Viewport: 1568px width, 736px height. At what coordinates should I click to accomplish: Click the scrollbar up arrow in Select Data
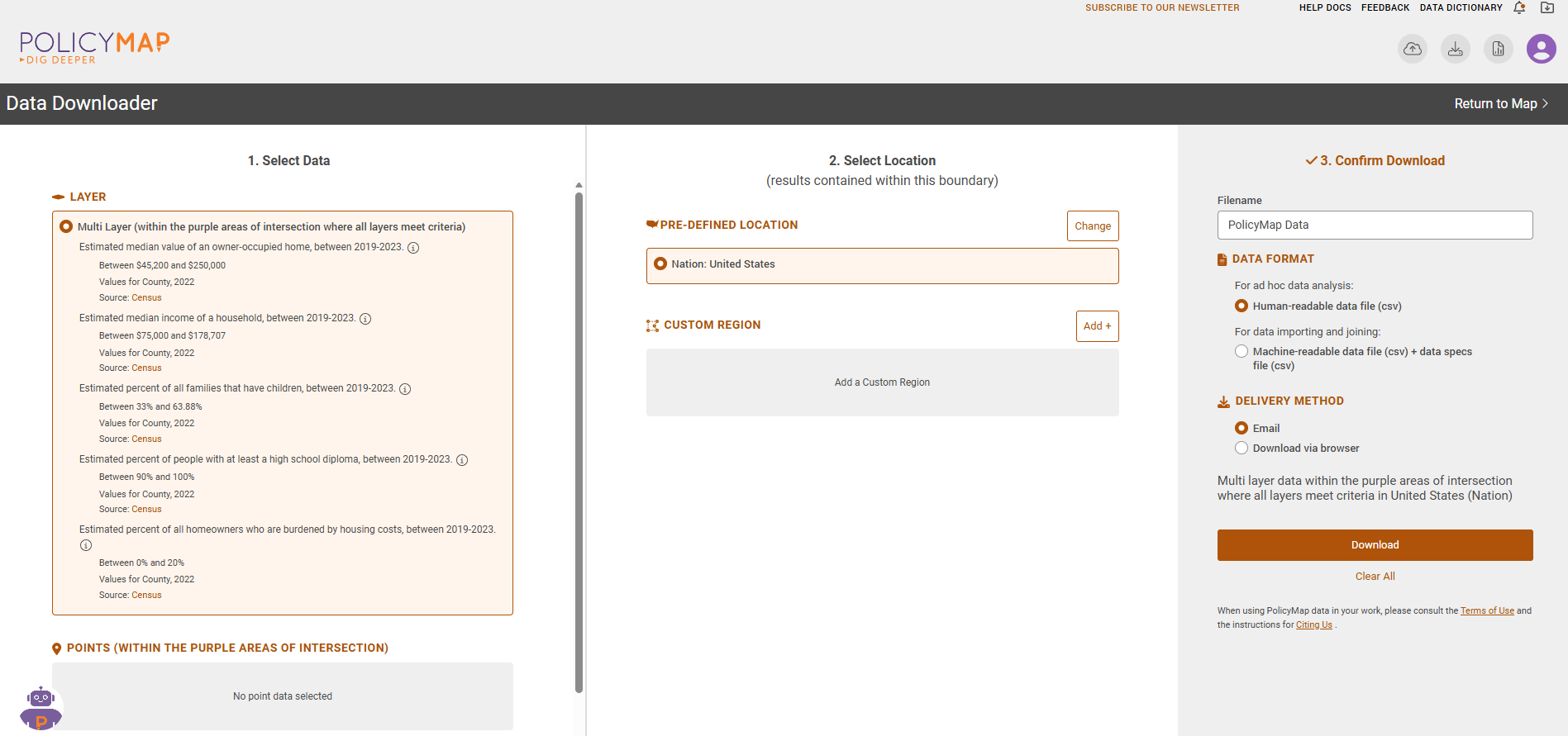tap(579, 185)
